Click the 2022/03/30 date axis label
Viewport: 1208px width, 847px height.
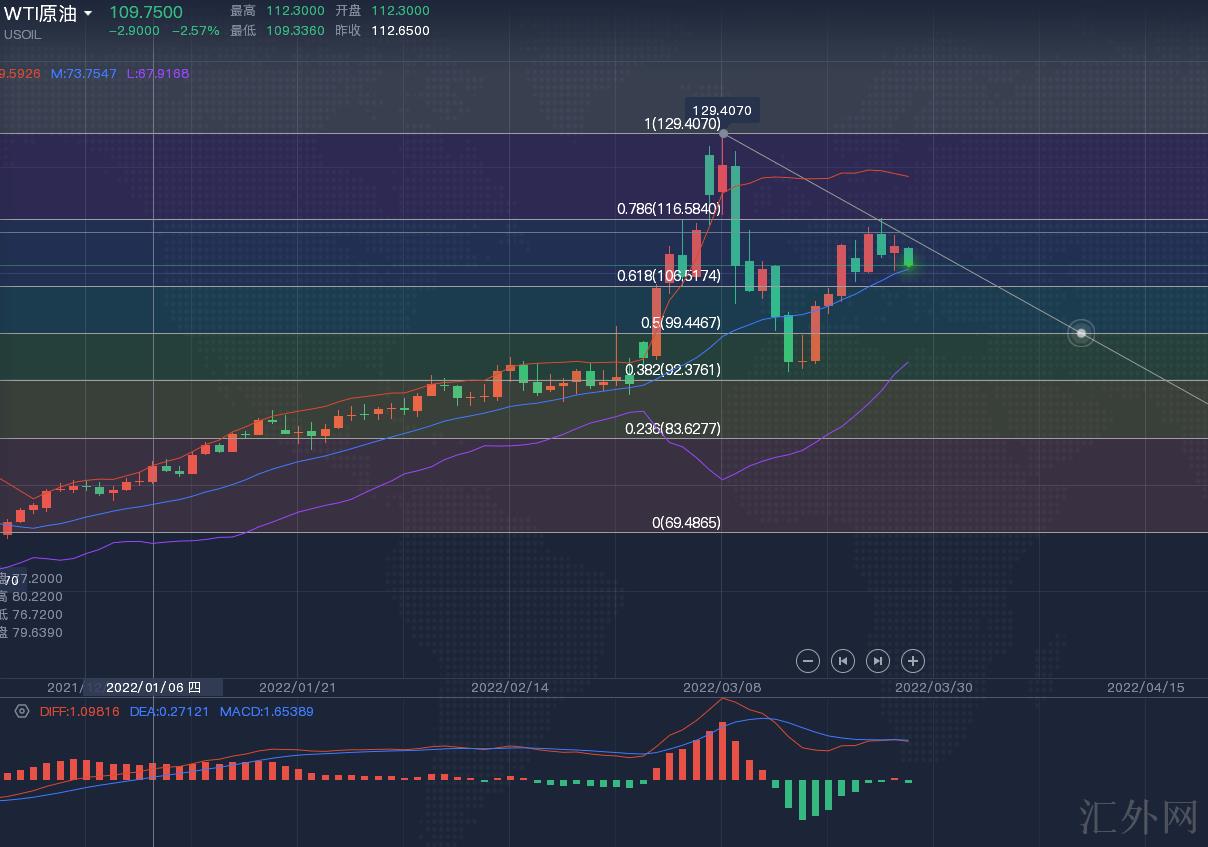[933, 687]
